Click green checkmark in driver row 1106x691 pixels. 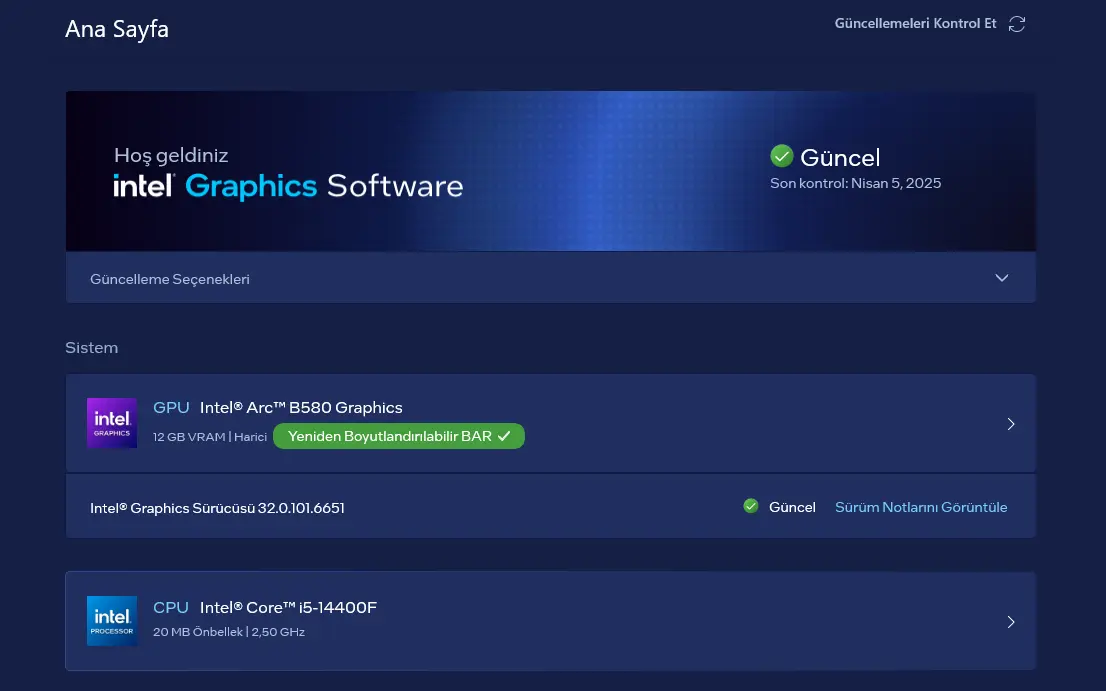[x=750, y=506]
